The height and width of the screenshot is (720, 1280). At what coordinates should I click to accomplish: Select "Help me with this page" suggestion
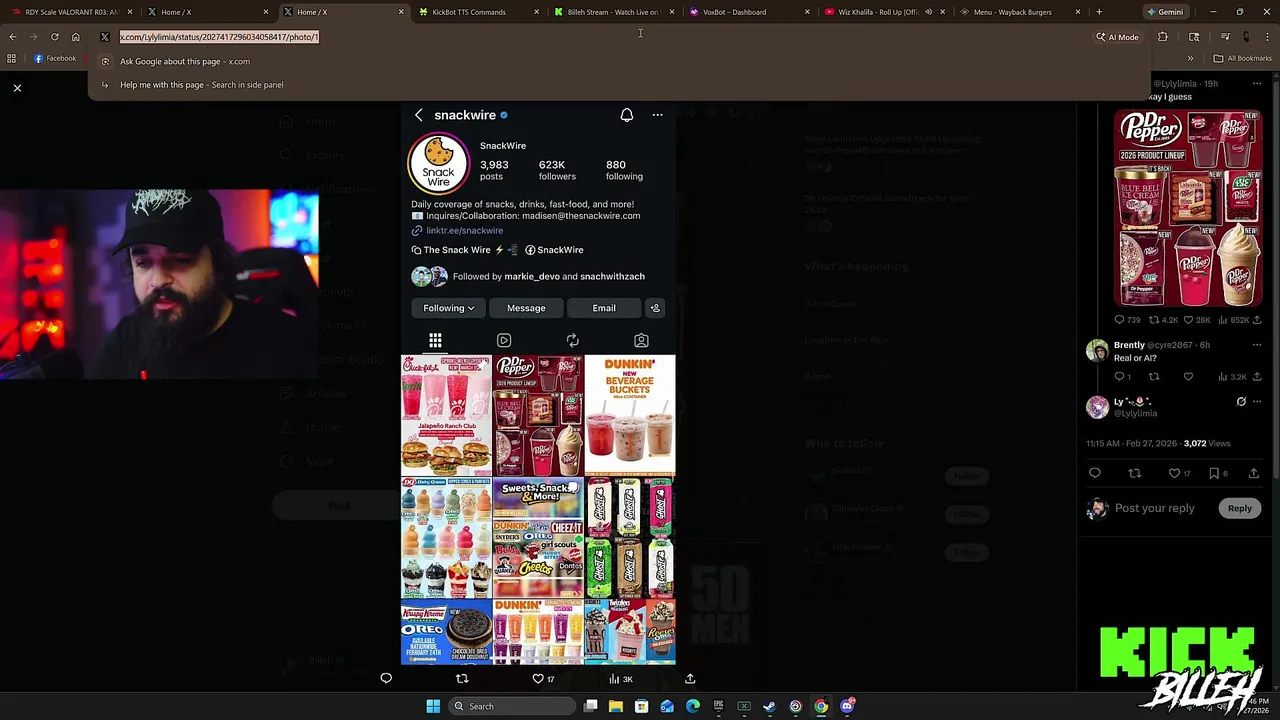620,85
